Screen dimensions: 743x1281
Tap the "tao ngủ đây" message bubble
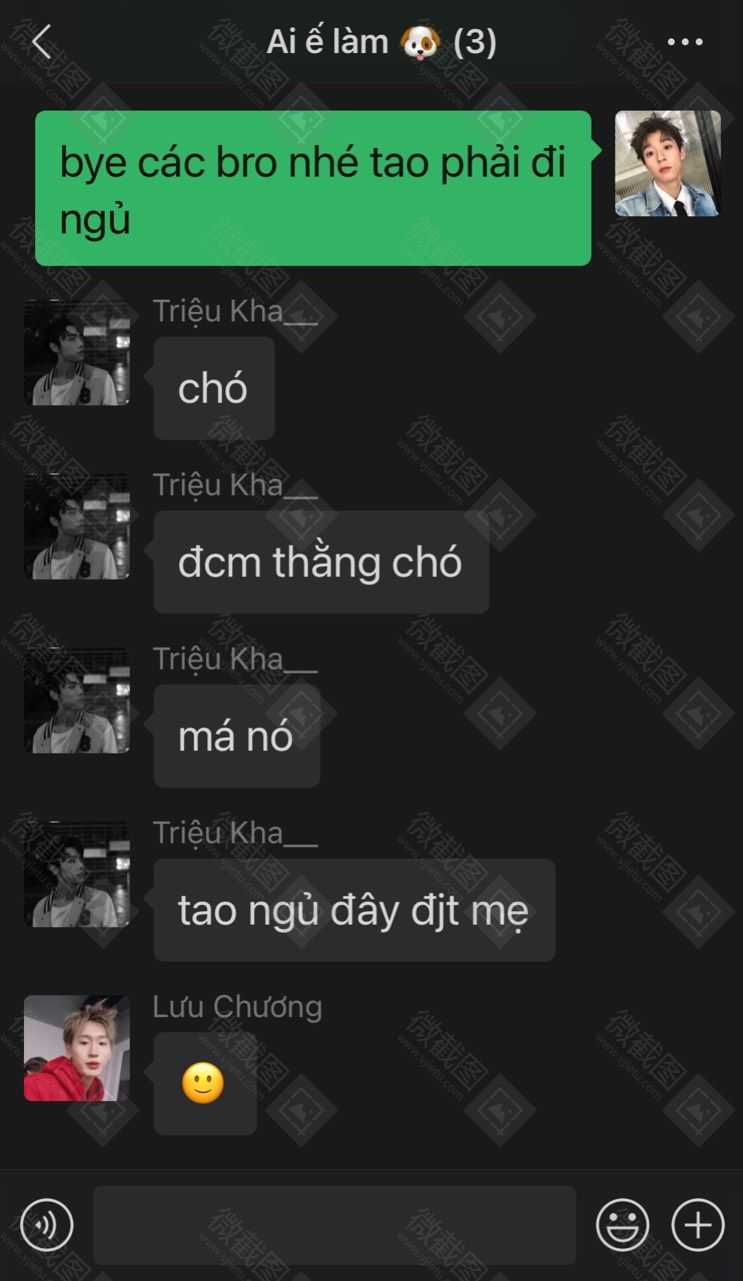tap(354, 910)
